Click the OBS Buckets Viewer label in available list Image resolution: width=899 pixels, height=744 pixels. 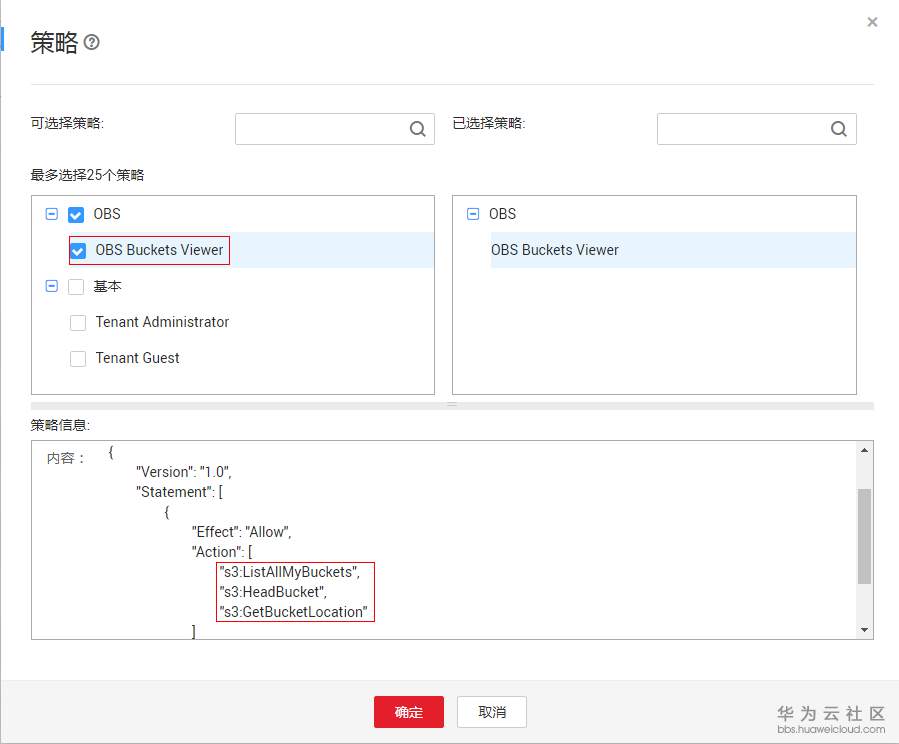pos(159,250)
